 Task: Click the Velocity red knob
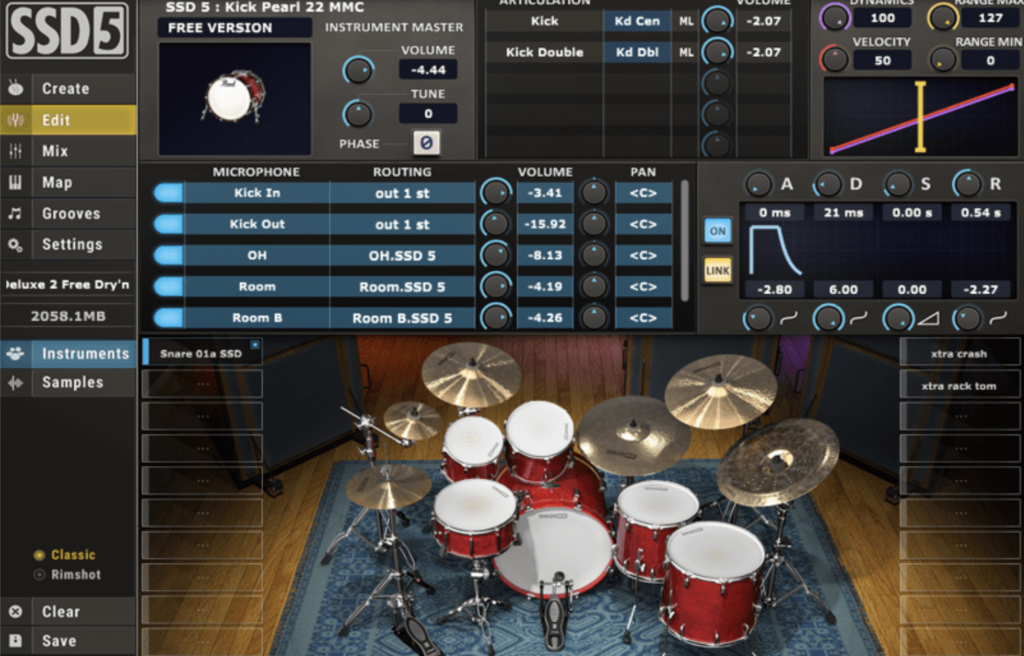834,59
